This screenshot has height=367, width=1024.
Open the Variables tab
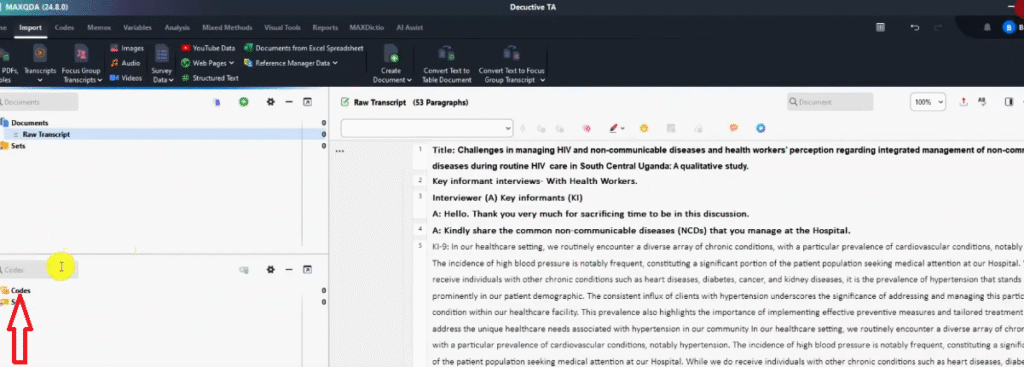(138, 27)
